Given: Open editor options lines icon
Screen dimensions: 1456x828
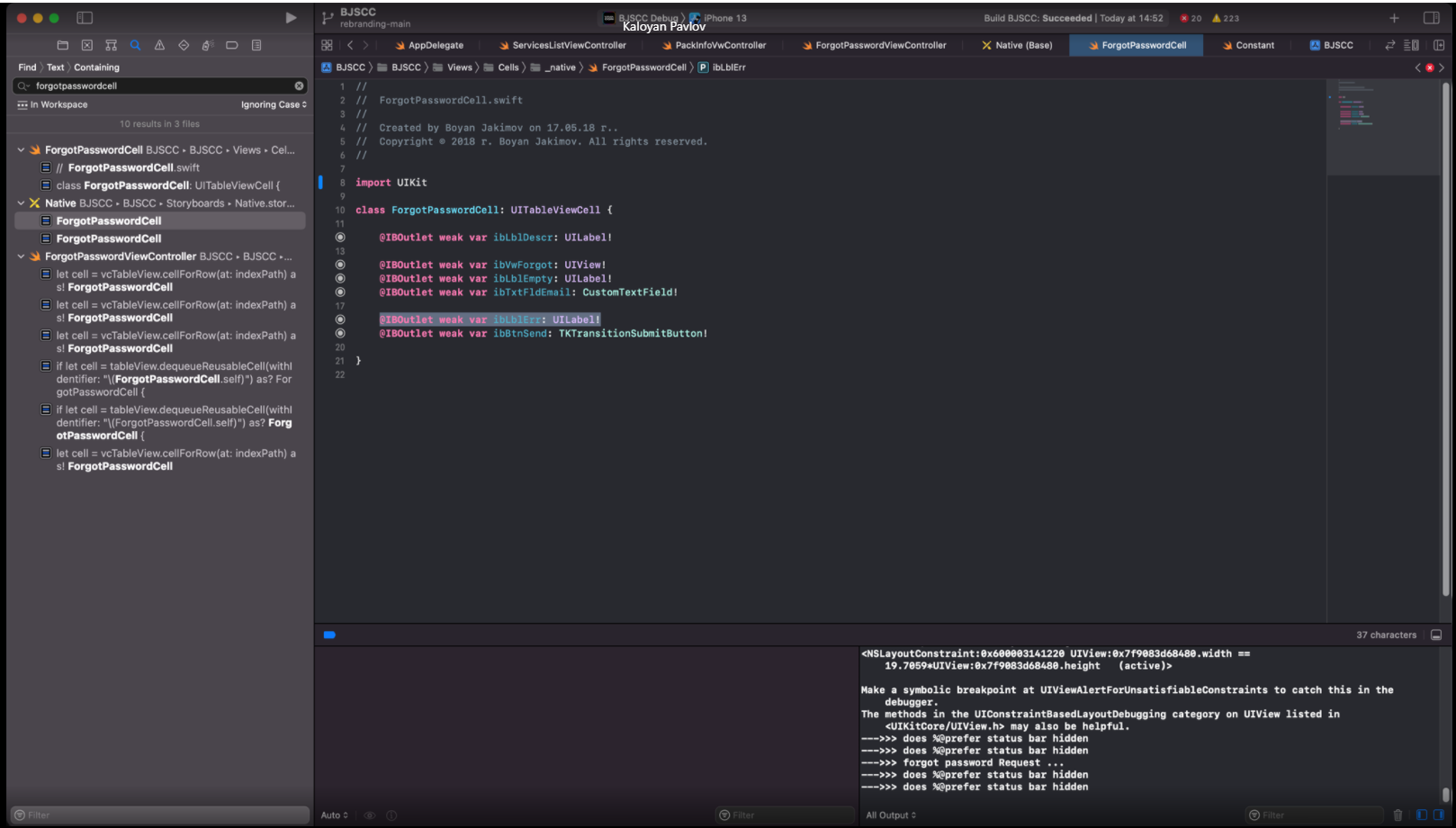Looking at the screenshot, I should click(x=1411, y=45).
